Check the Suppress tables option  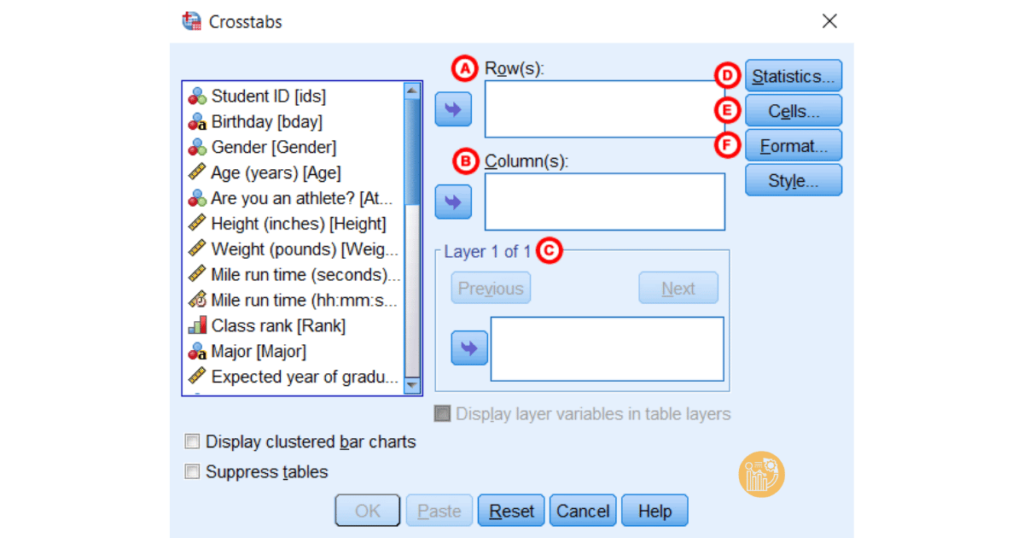192,471
